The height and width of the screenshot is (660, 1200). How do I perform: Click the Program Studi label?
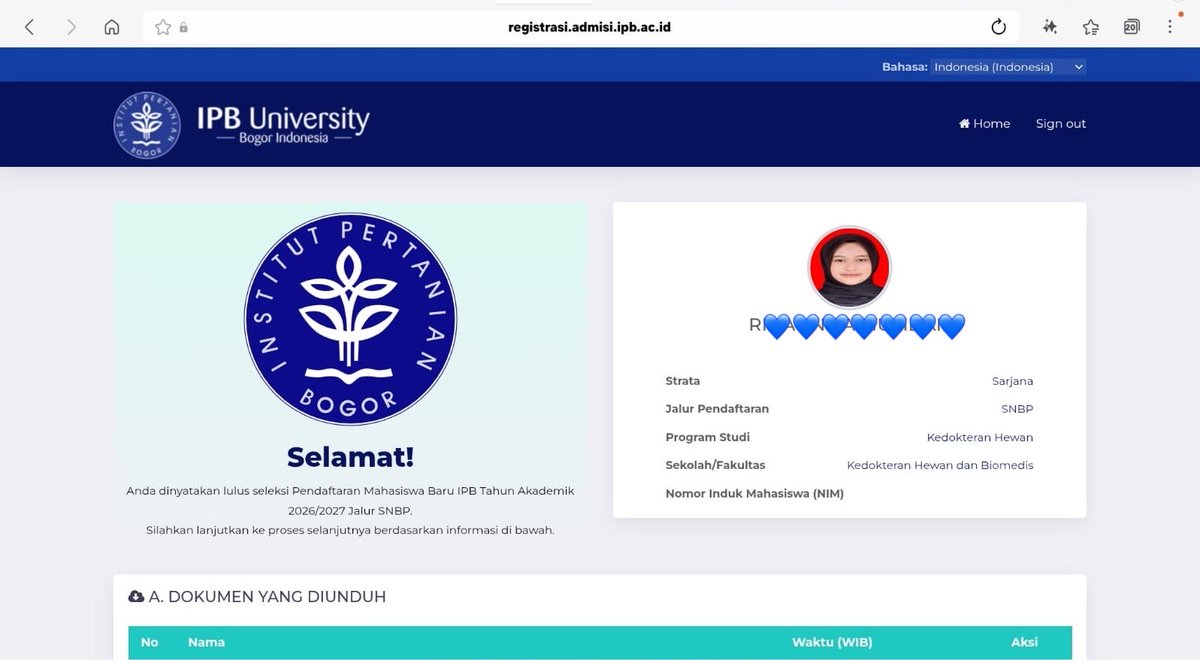click(707, 437)
